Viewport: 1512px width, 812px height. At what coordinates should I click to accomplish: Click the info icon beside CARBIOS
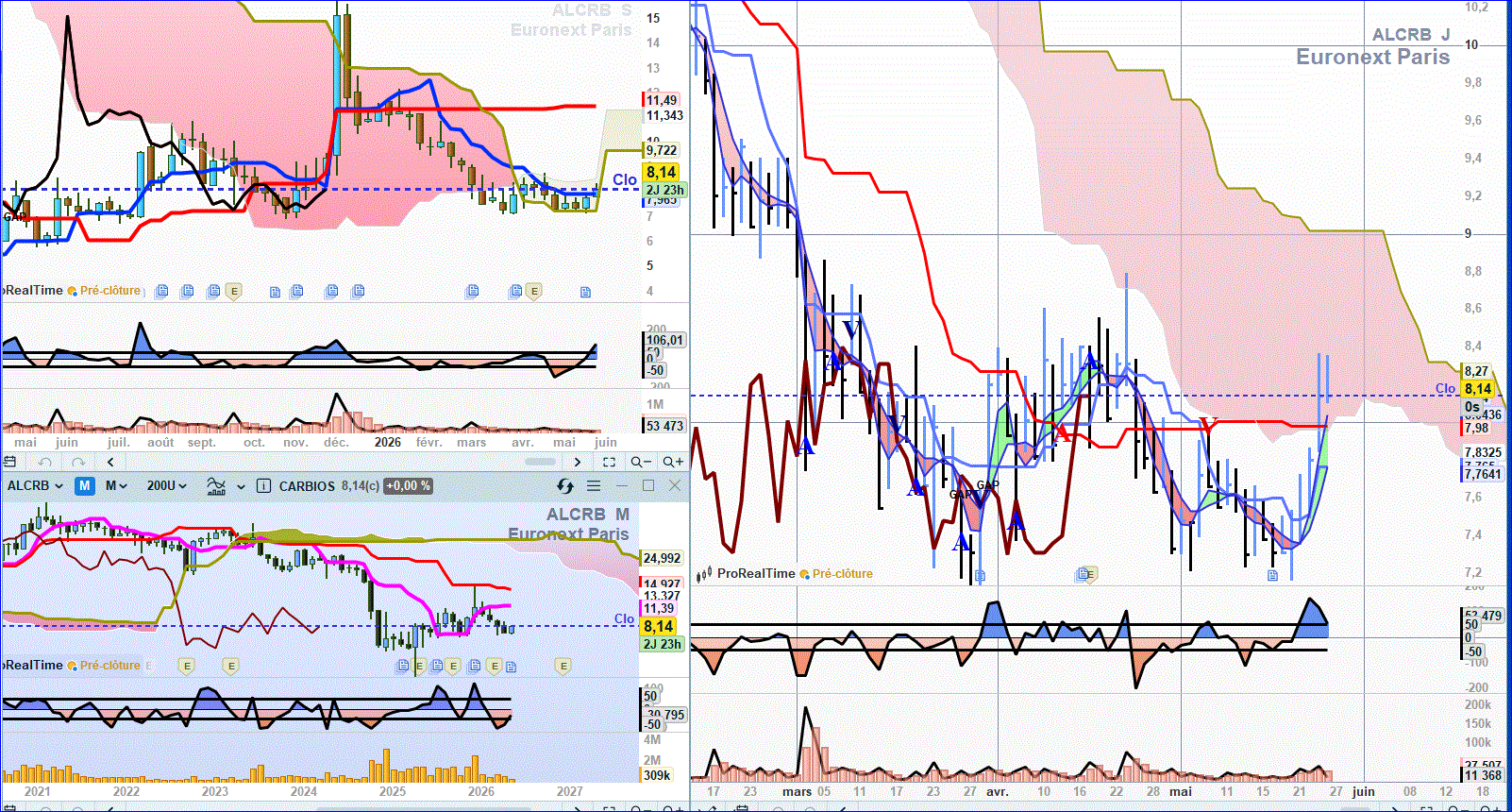click(263, 485)
